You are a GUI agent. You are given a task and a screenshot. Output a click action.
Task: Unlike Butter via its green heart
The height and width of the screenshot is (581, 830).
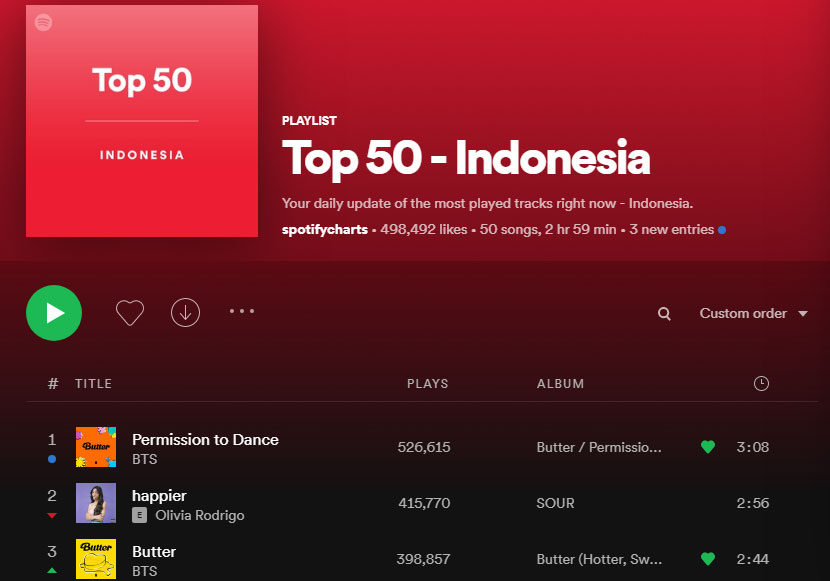pyautogui.click(x=708, y=559)
